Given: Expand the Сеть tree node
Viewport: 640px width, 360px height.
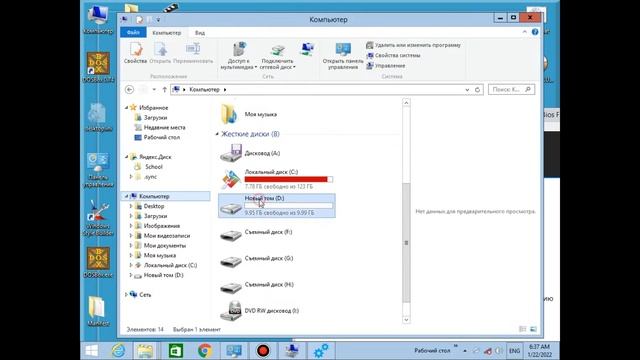Looking at the screenshot, I should coord(127,294).
